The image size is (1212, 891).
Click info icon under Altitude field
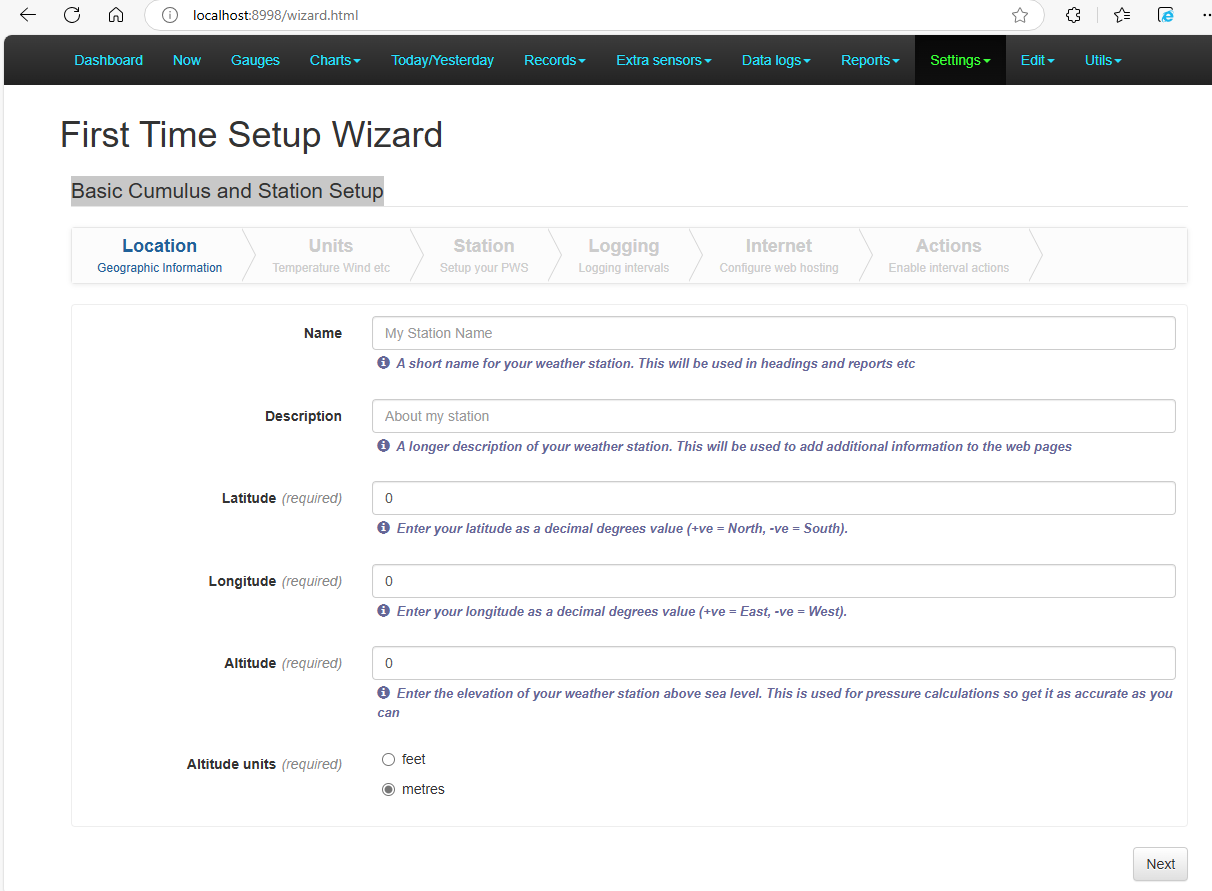(383, 693)
